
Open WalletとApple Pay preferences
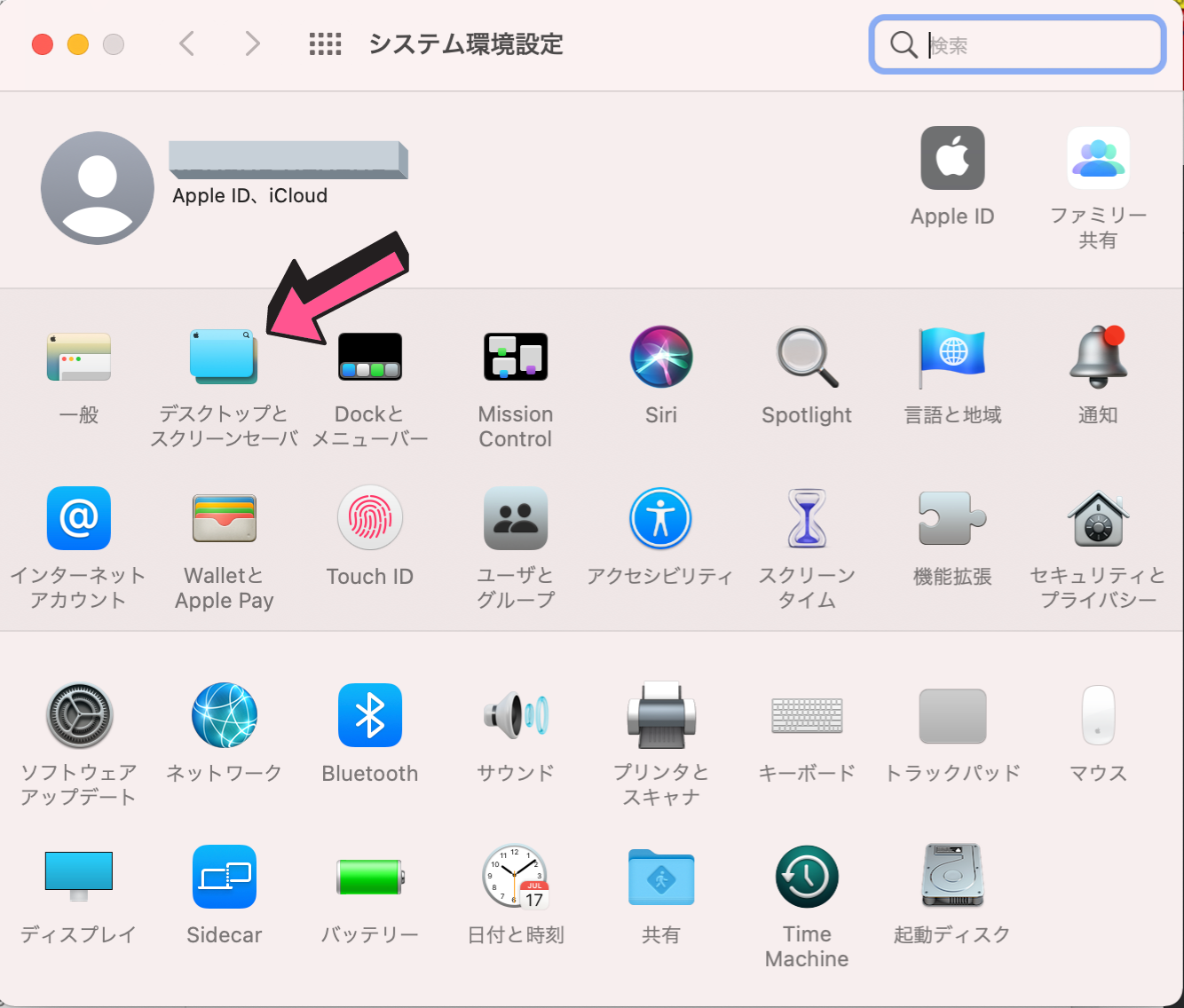pos(225,518)
